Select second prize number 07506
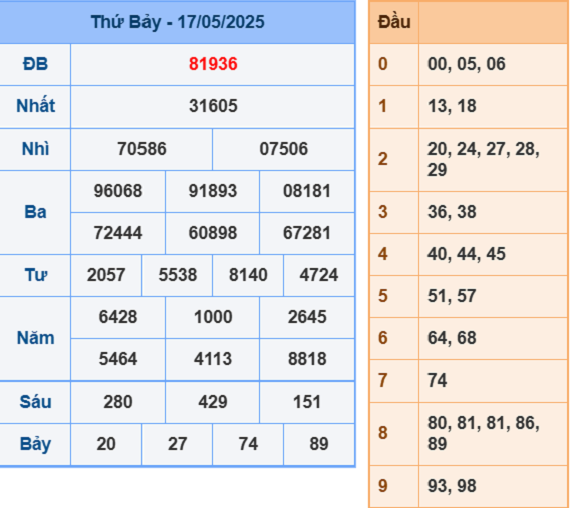 click(x=284, y=149)
